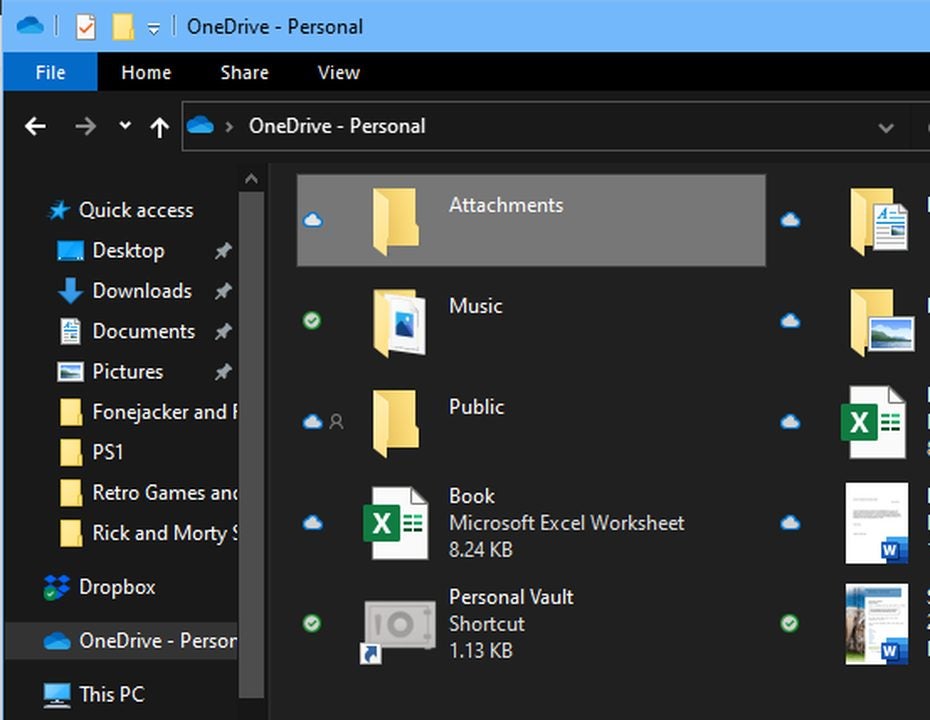
Task: Click cloud status icon beside Attachments
Action: coord(313,221)
